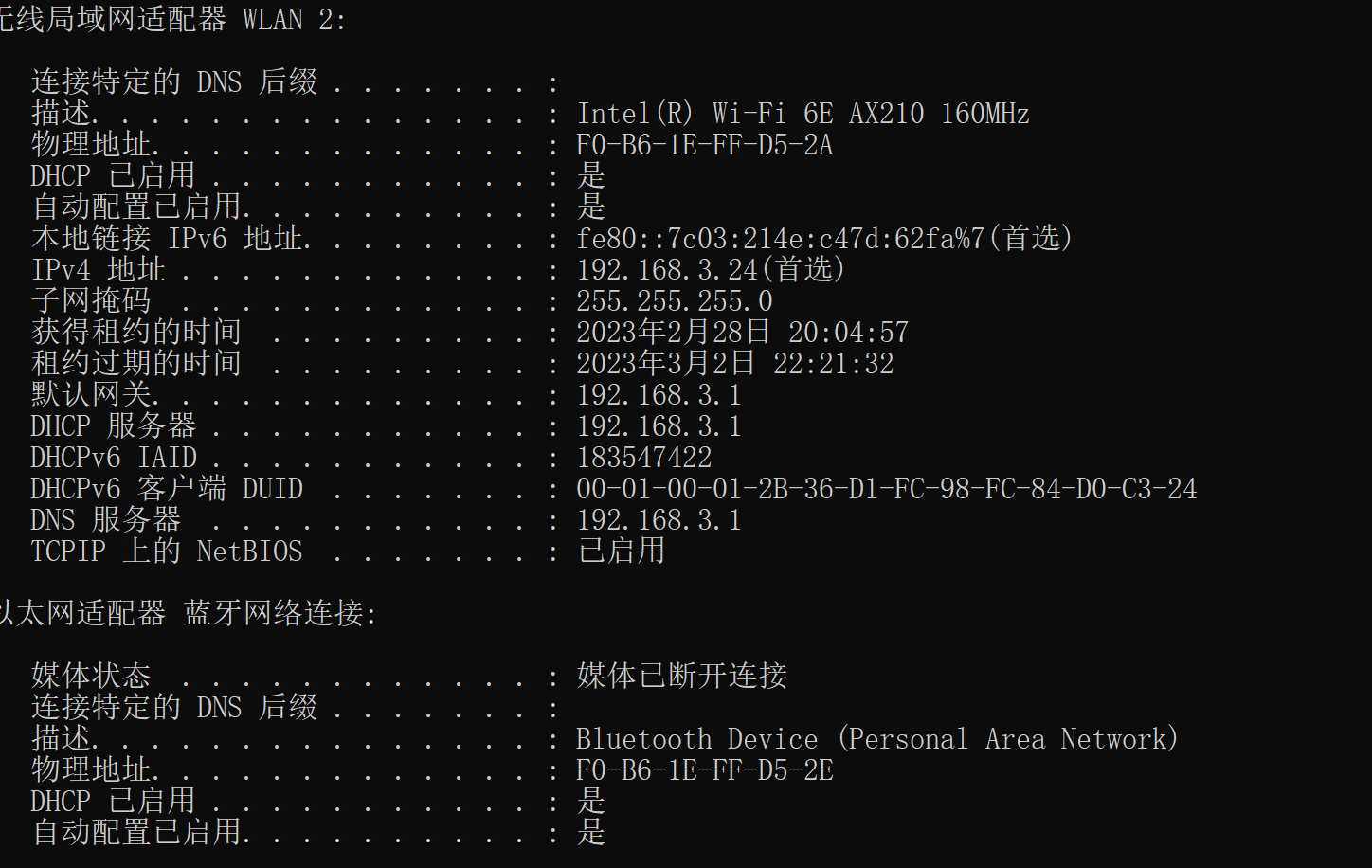This screenshot has width=1372, height=868.
Task: Click the 子网掩码 label
Action: [x=91, y=301]
